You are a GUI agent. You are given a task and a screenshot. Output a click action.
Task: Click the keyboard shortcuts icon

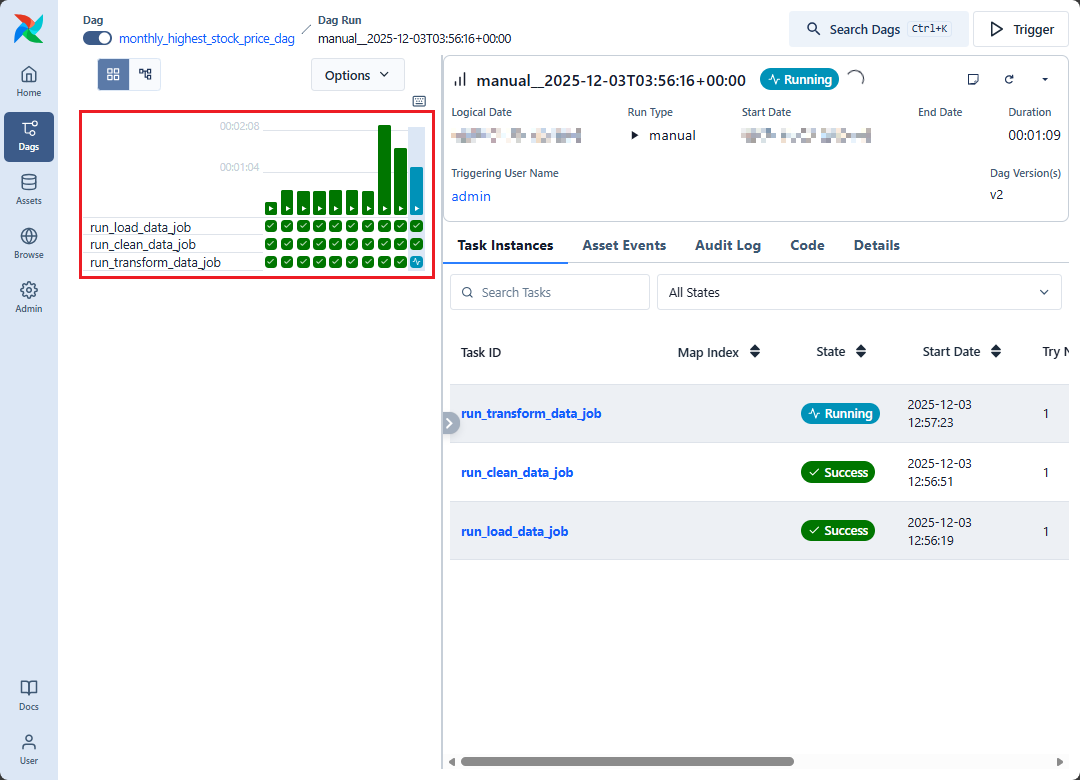419,101
